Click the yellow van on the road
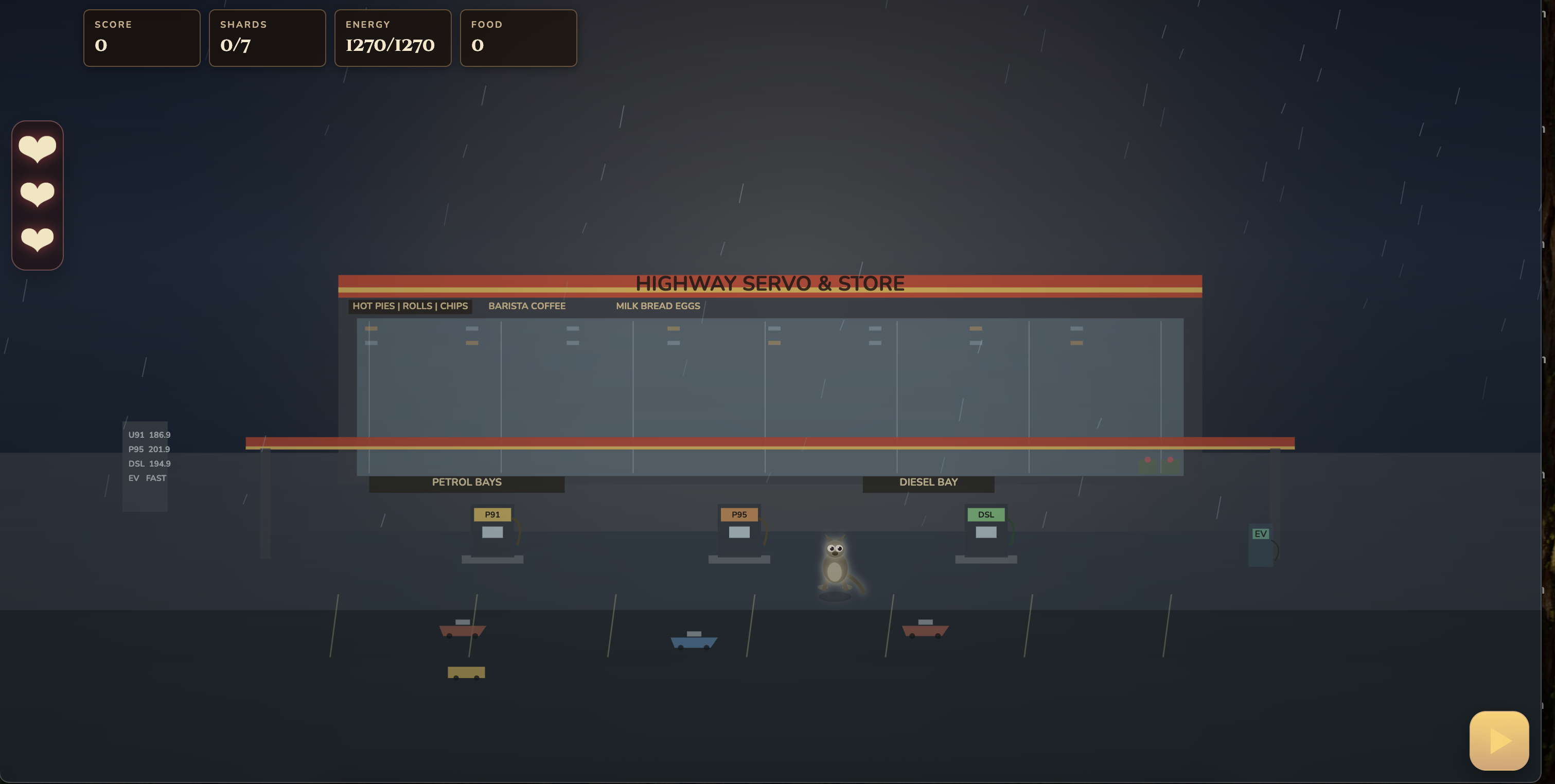 pyautogui.click(x=466, y=672)
